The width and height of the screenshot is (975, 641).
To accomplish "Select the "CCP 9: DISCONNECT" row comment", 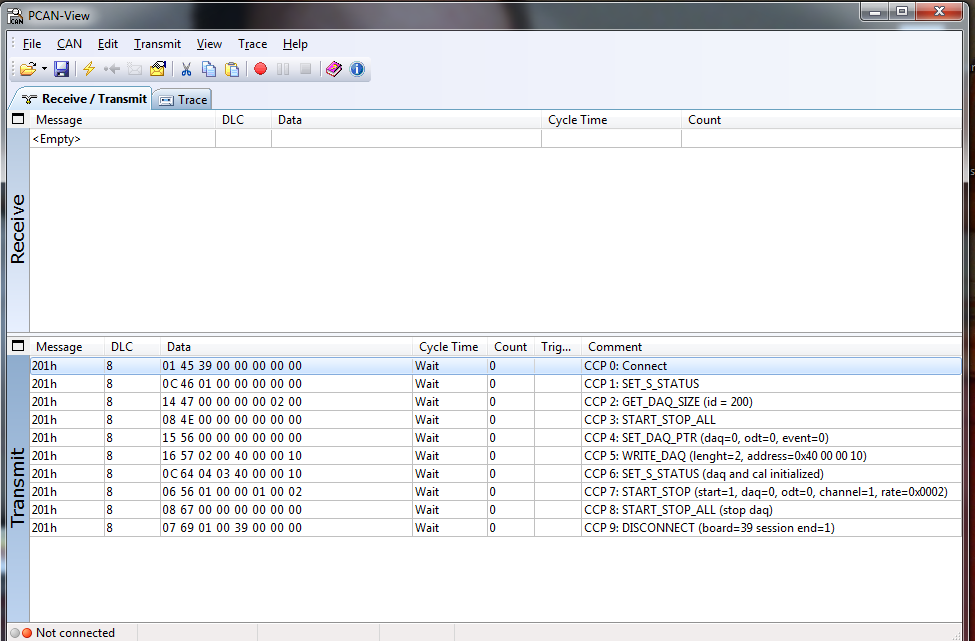I will 709,528.
